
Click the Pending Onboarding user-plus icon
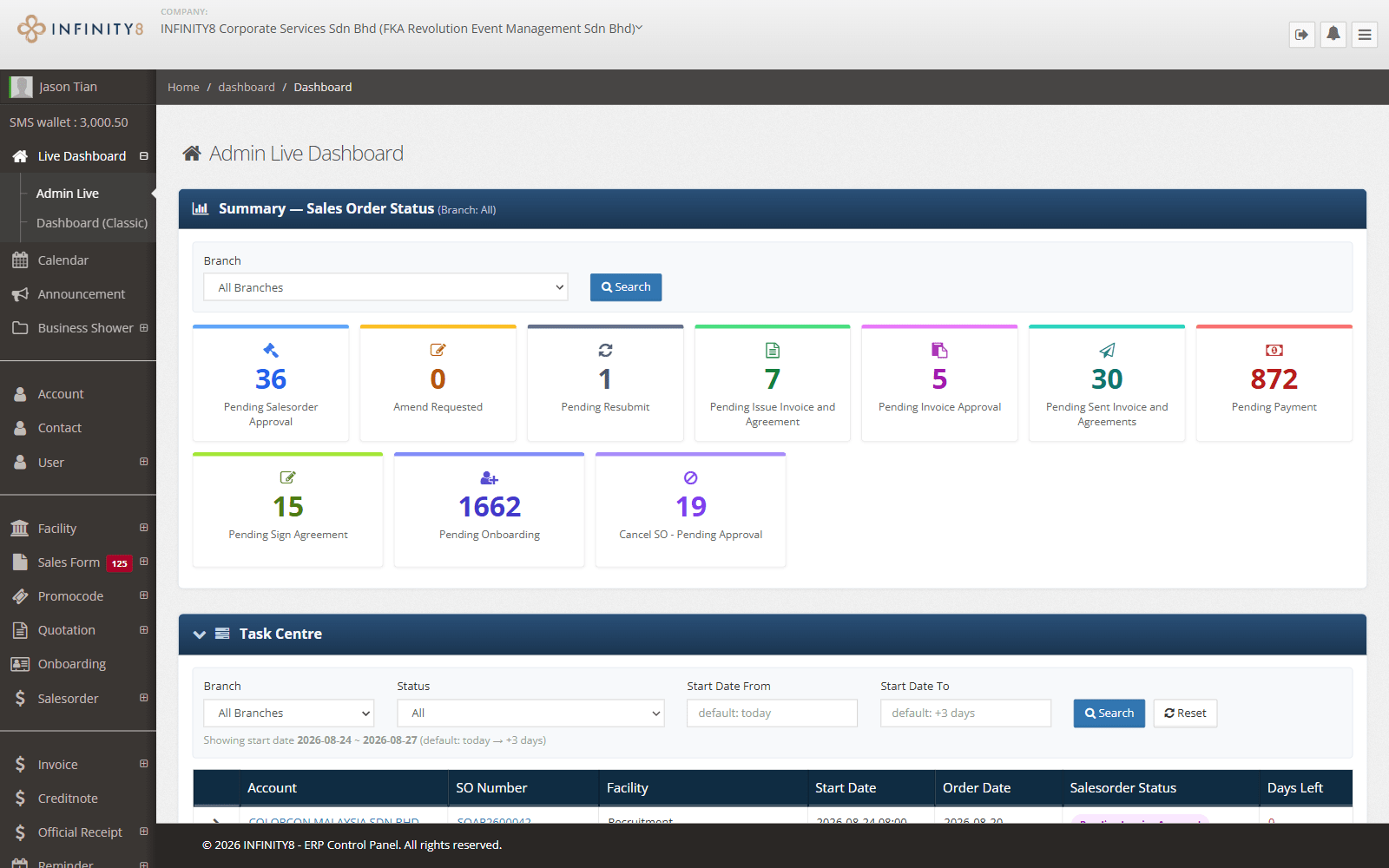490,477
